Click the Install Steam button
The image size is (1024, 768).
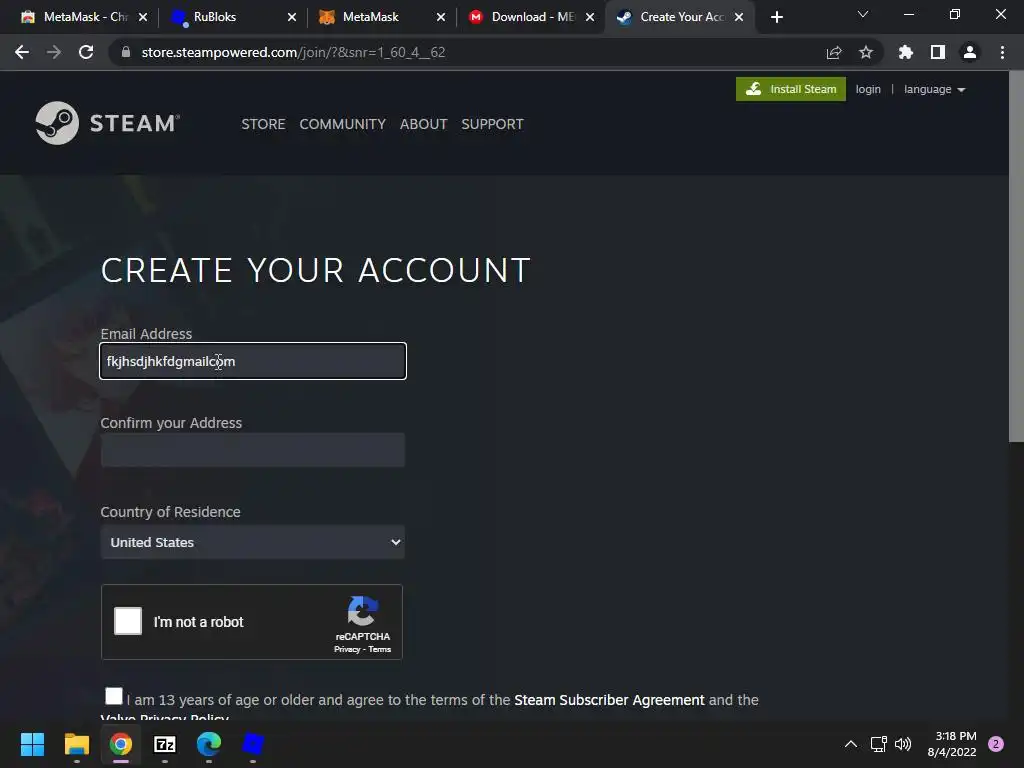[x=790, y=89]
